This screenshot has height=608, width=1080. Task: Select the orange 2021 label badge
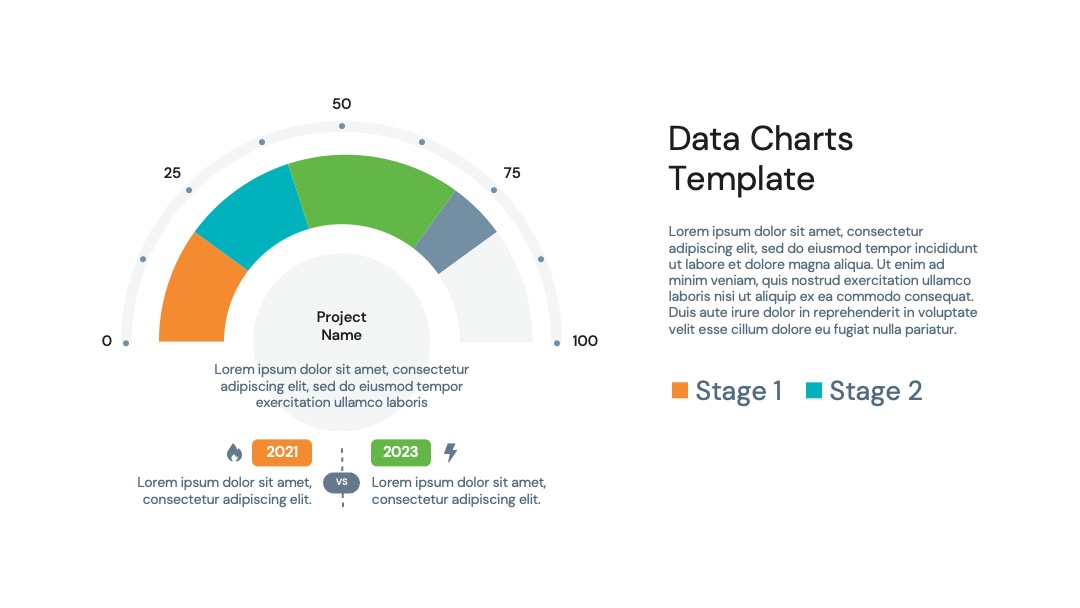click(282, 452)
